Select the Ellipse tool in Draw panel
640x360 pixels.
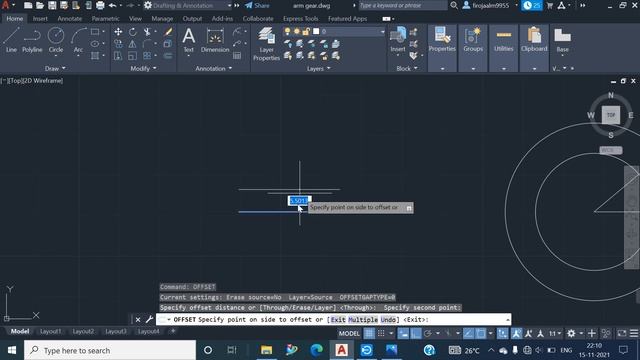(95, 44)
